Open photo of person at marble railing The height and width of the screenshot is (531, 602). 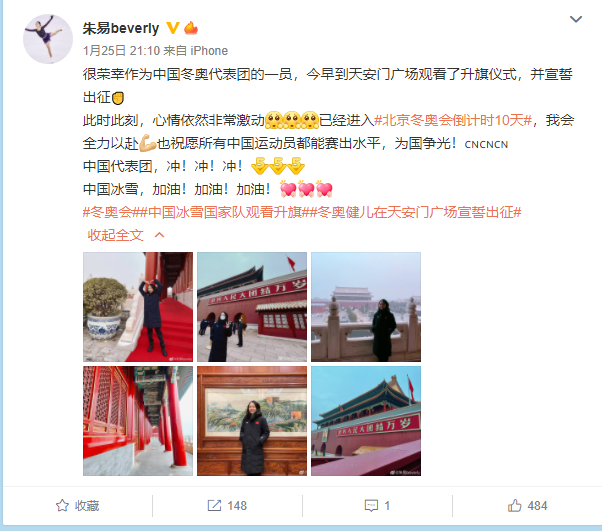366,307
